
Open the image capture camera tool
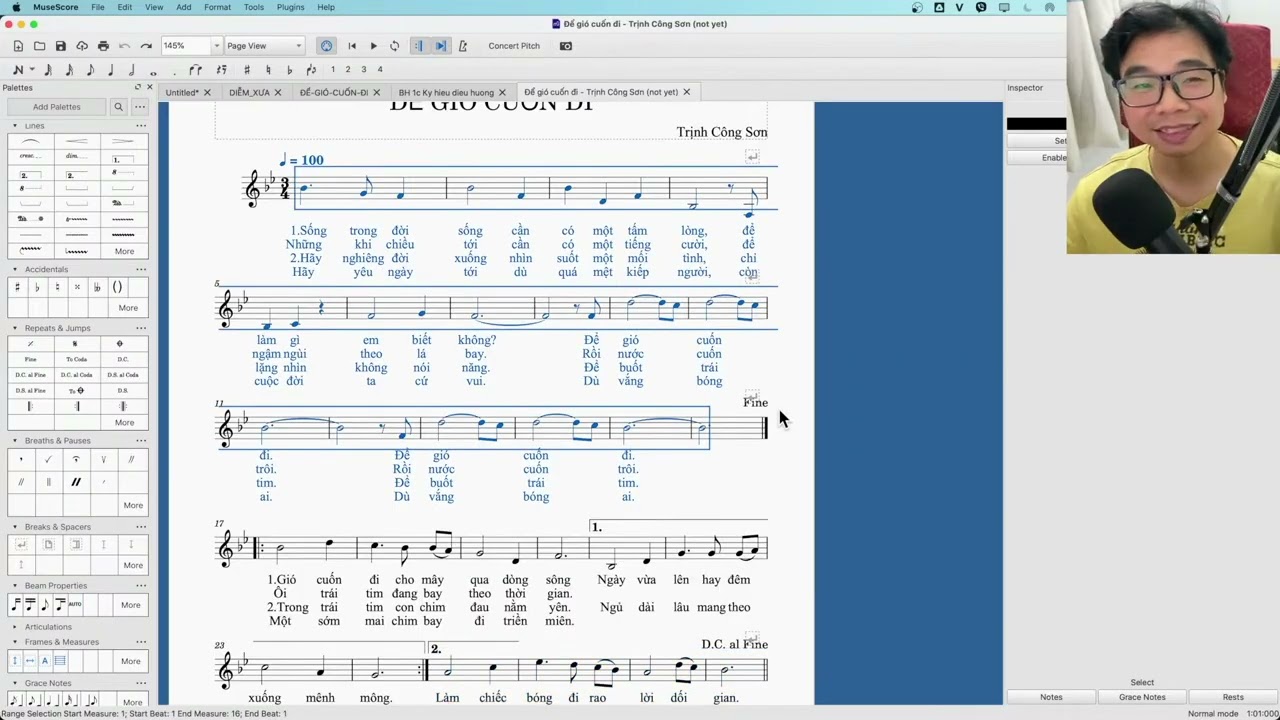click(x=566, y=46)
